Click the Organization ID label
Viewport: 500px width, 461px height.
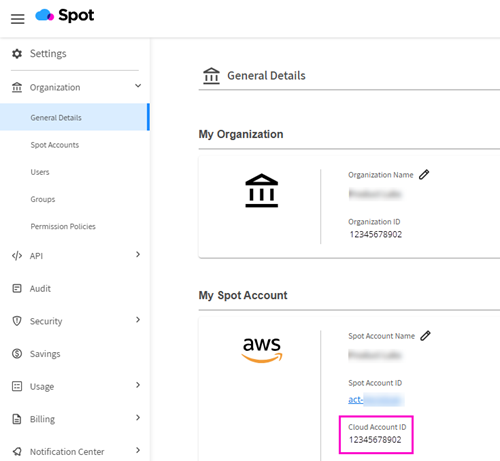(x=374, y=222)
